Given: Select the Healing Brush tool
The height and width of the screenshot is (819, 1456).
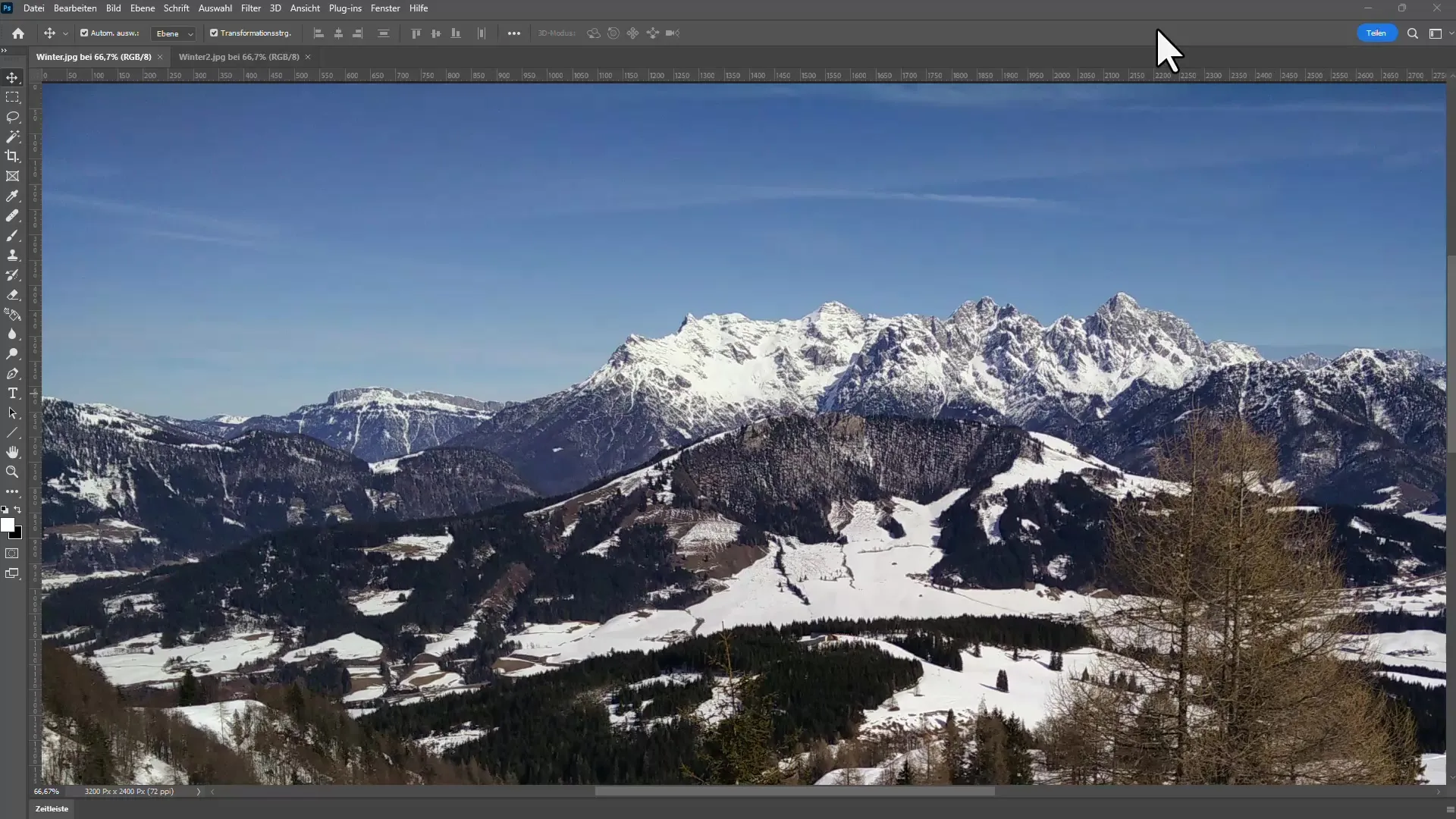Looking at the screenshot, I should coord(12,215).
